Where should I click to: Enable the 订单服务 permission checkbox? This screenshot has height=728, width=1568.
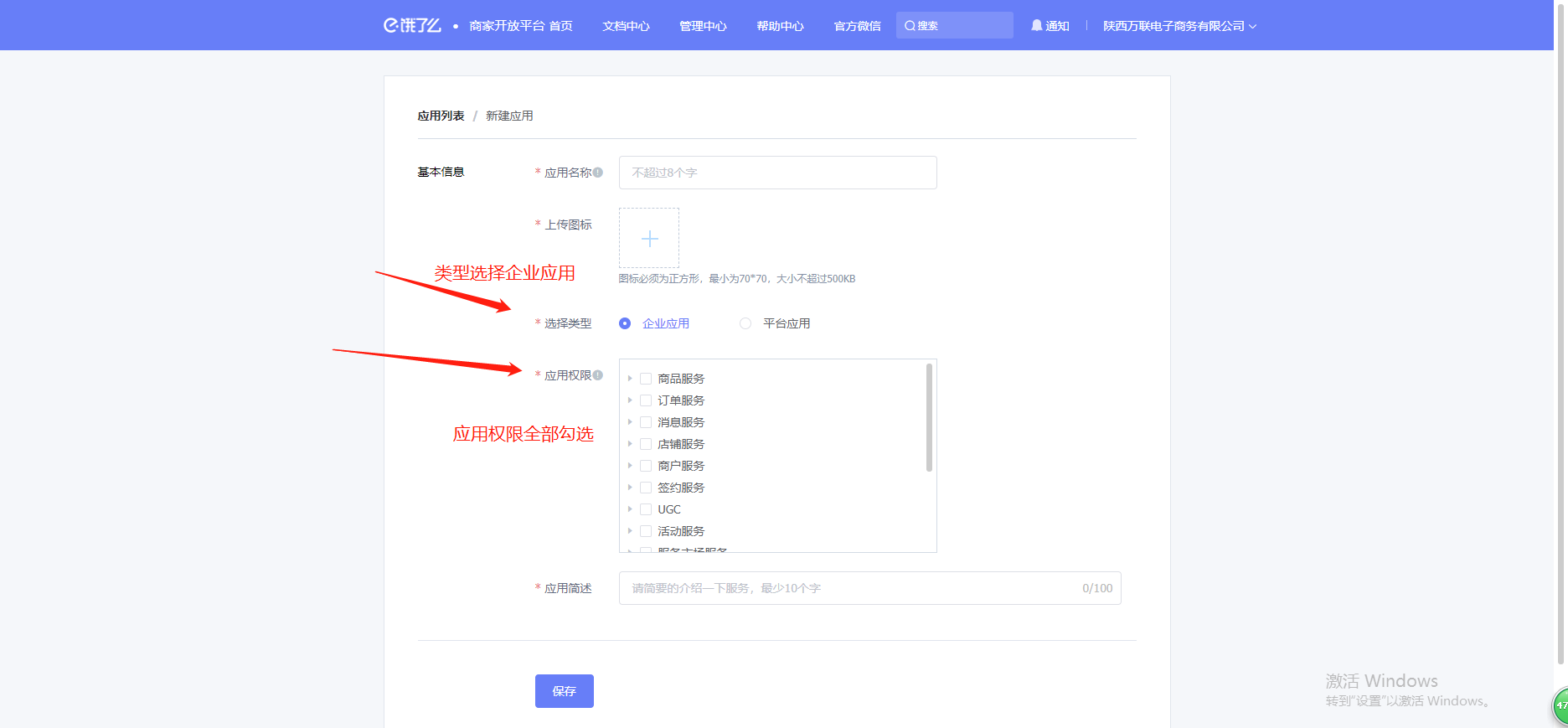point(646,400)
